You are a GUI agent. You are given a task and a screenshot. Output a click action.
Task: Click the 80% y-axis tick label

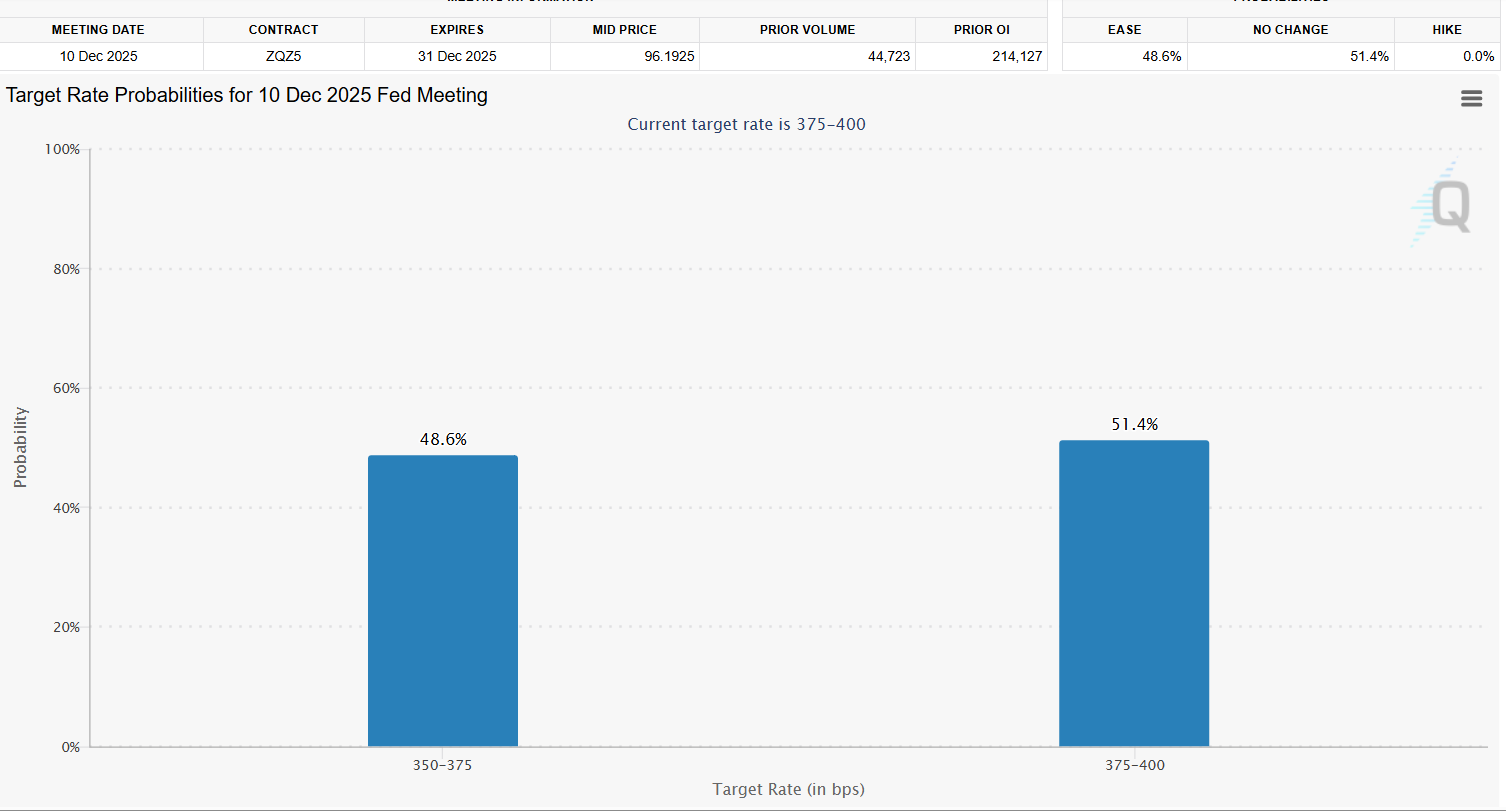66,269
